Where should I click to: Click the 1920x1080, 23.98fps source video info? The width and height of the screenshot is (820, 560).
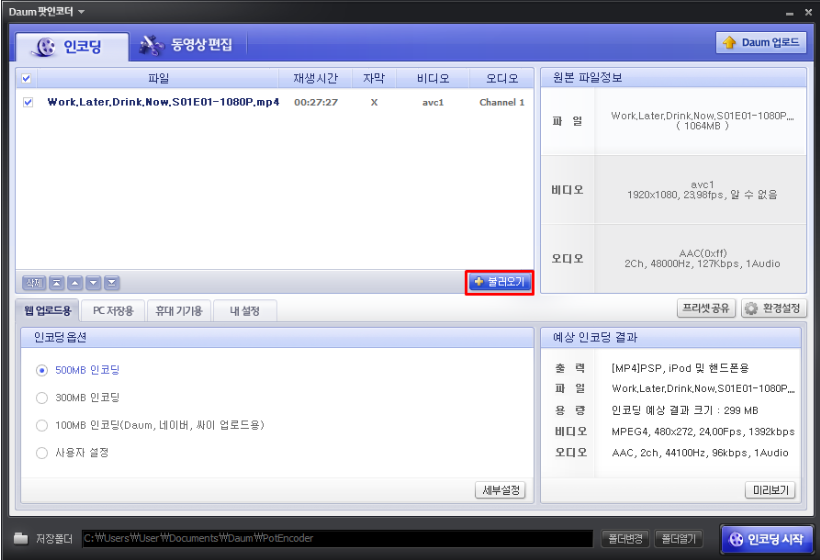(702, 195)
